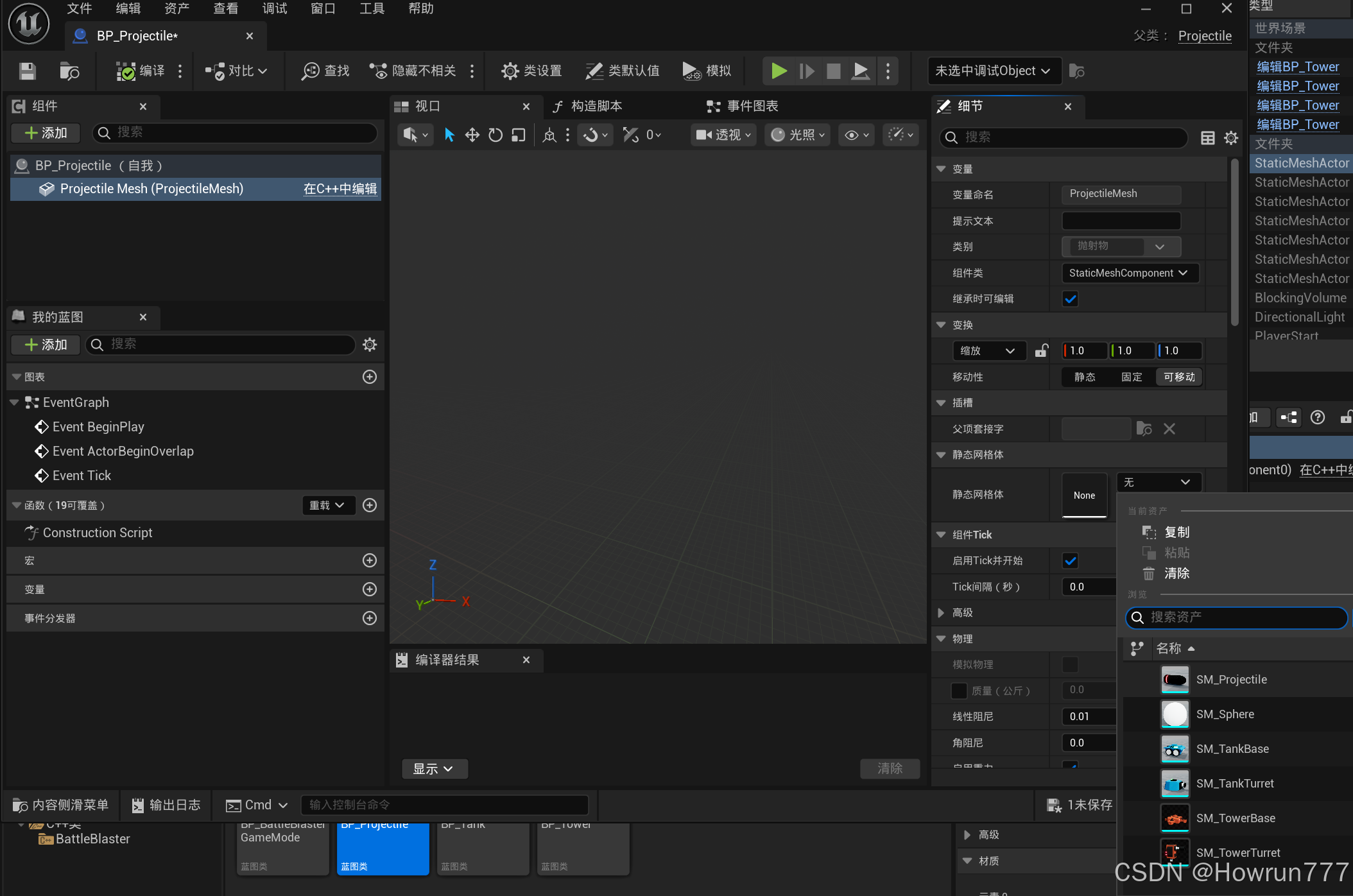Select the rotate tool in viewport toolbar

pos(496,135)
